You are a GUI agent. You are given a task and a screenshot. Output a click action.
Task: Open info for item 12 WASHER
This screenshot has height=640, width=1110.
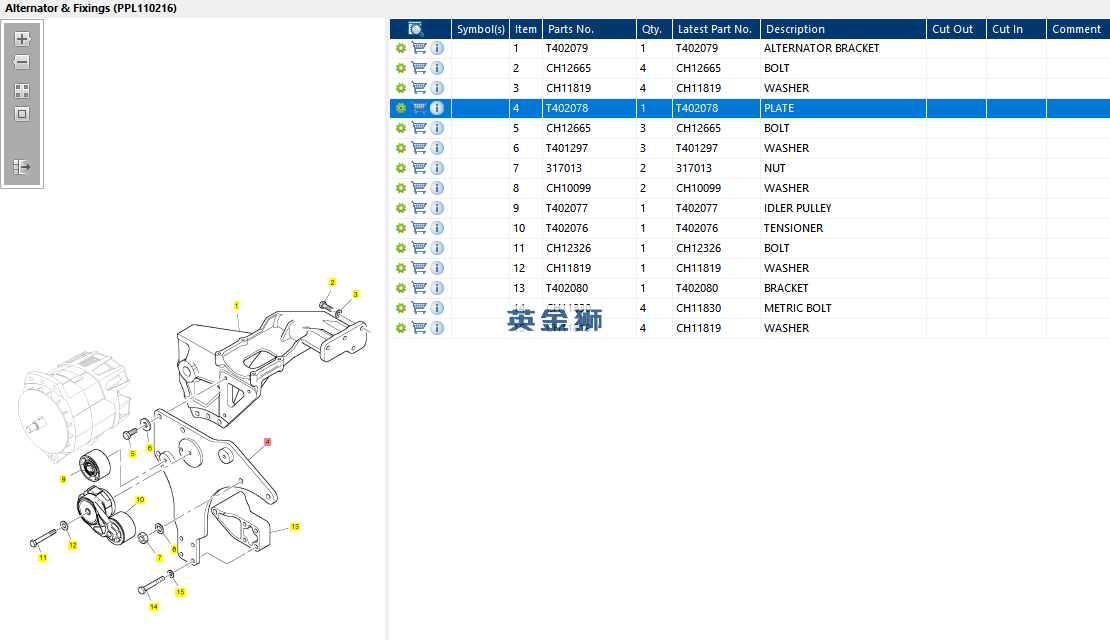click(x=437, y=268)
